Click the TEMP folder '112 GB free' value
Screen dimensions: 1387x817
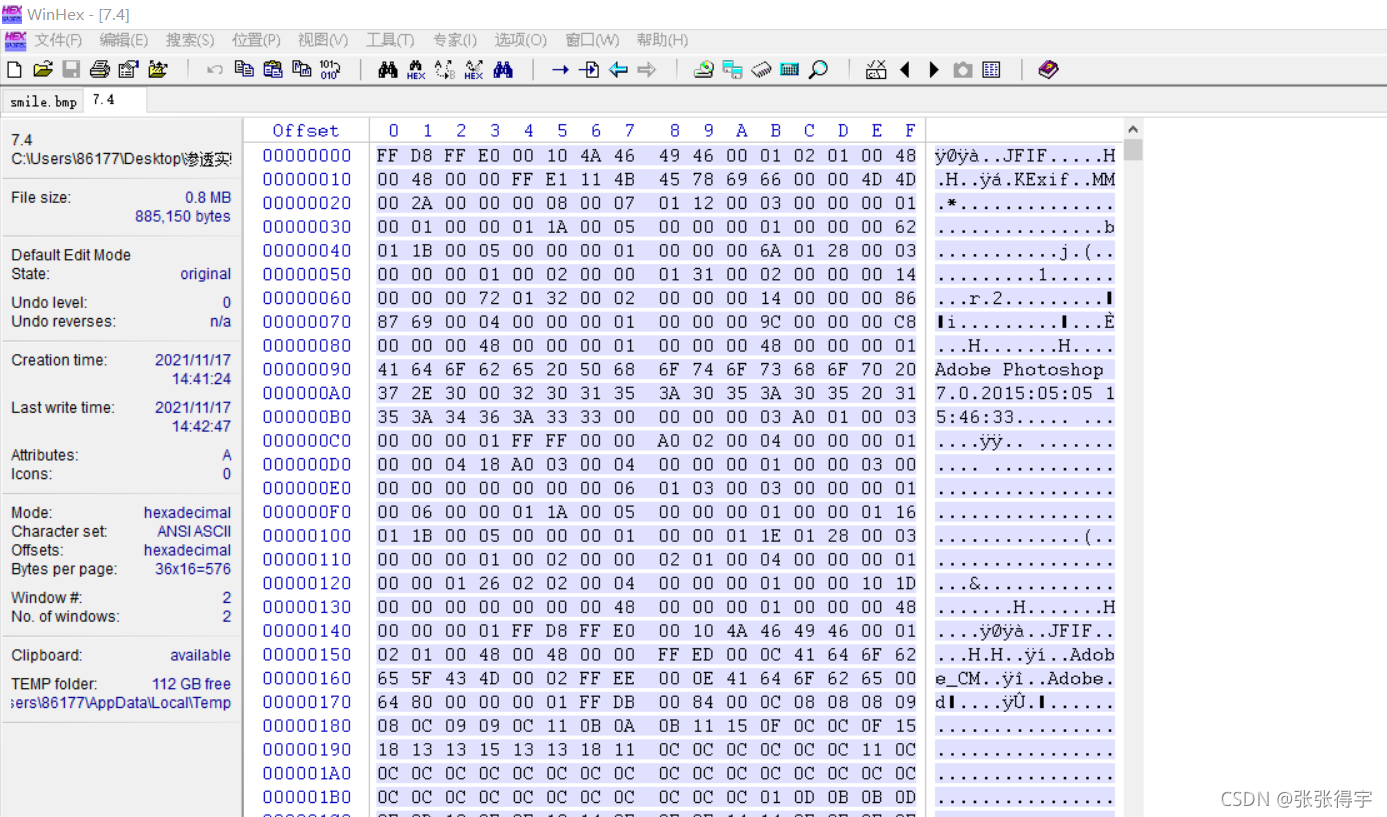tap(191, 684)
